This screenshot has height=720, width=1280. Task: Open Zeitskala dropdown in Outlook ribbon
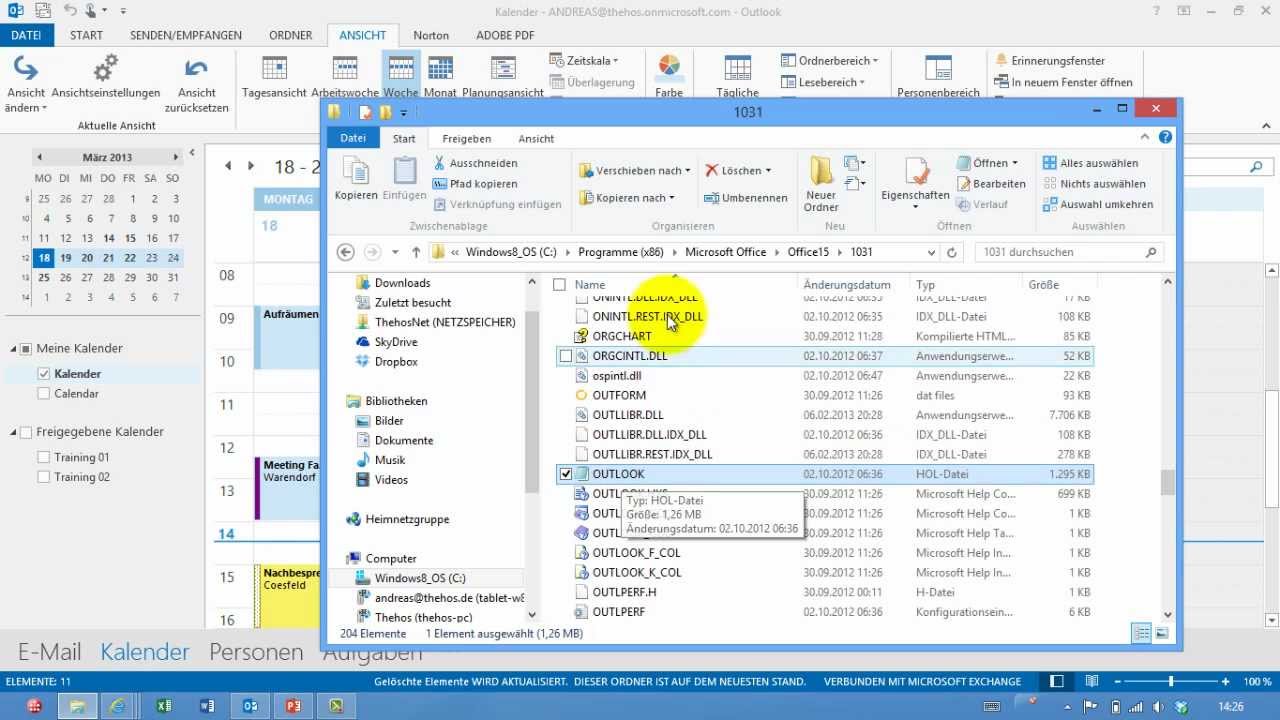[585, 61]
